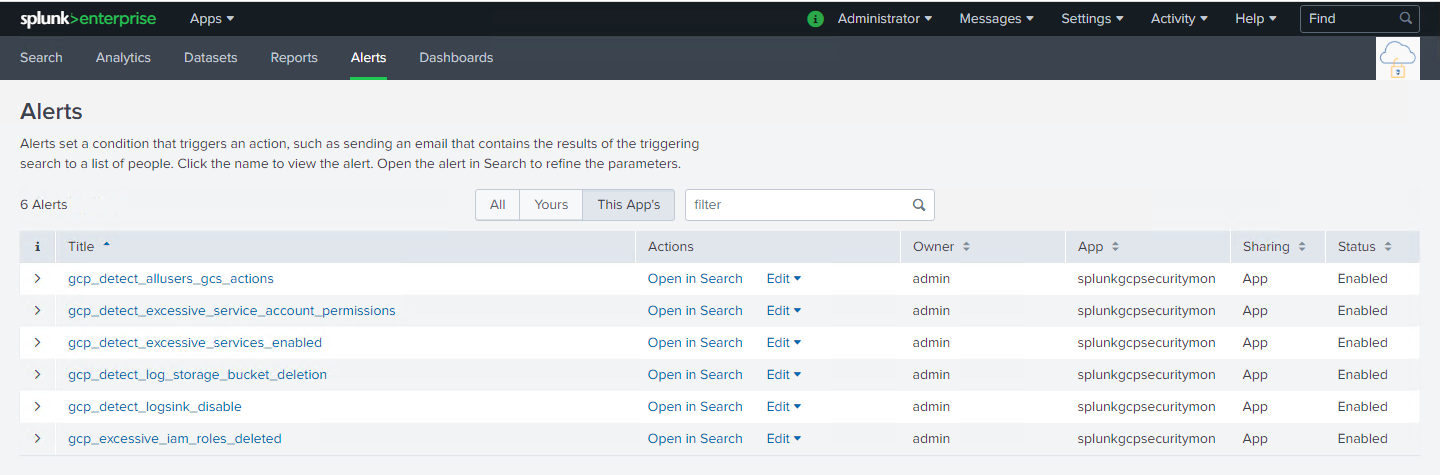Screen dimensions: 1440x475
Task: Open in Search for gcp_excessive_iam_roles_deleted
Action: (695, 439)
